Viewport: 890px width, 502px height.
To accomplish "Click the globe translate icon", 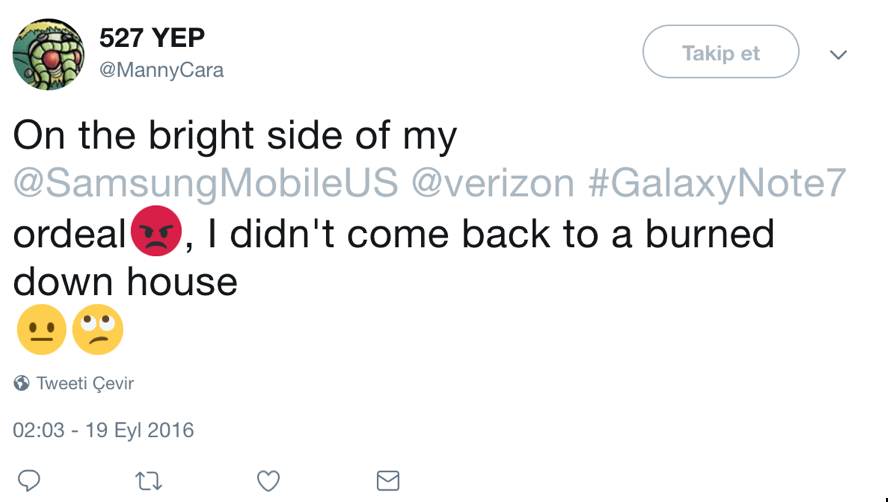I will tap(22, 383).
